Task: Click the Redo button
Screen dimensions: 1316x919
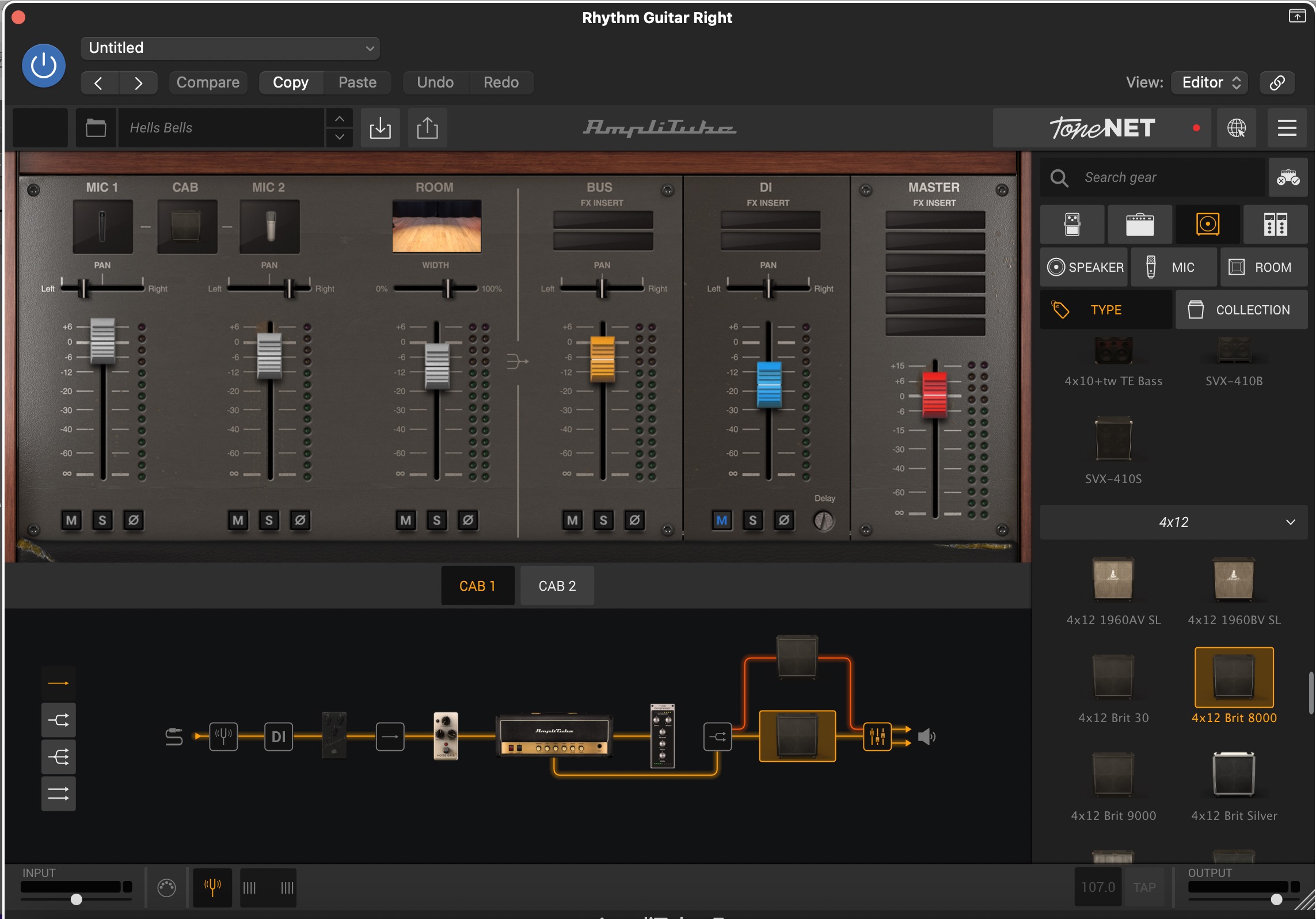Action: [501, 83]
